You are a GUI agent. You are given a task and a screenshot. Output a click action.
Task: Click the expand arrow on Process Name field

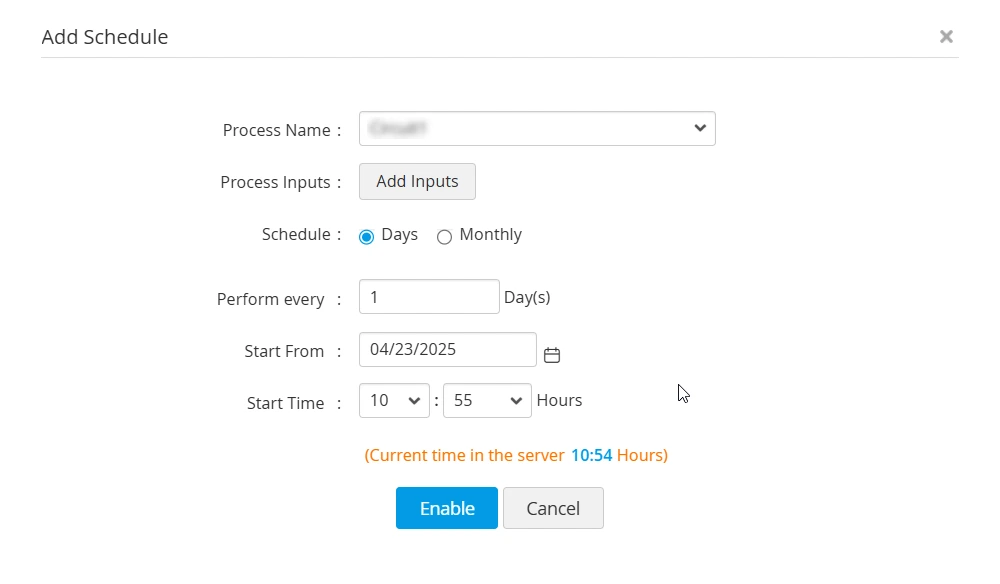(x=699, y=128)
